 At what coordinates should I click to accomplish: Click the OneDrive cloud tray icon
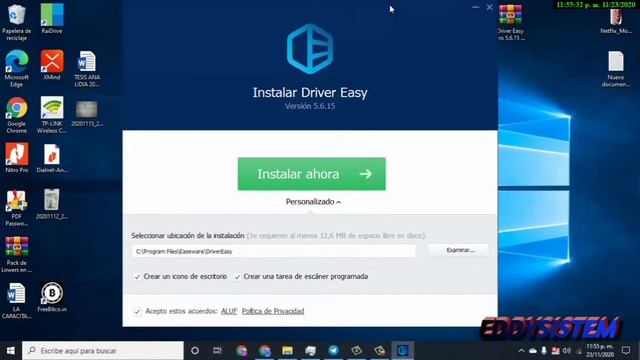click(533, 351)
